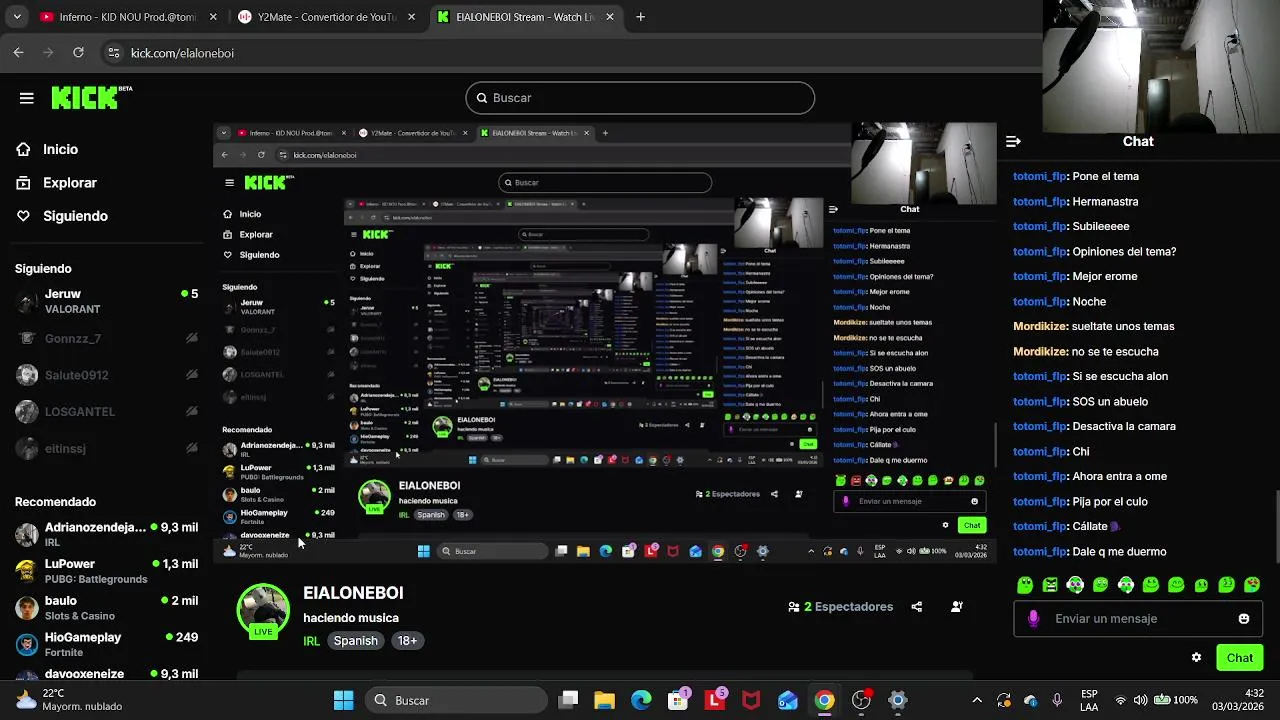Open the Windows Start menu
The image size is (1280, 720).
(x=343, y=700)
